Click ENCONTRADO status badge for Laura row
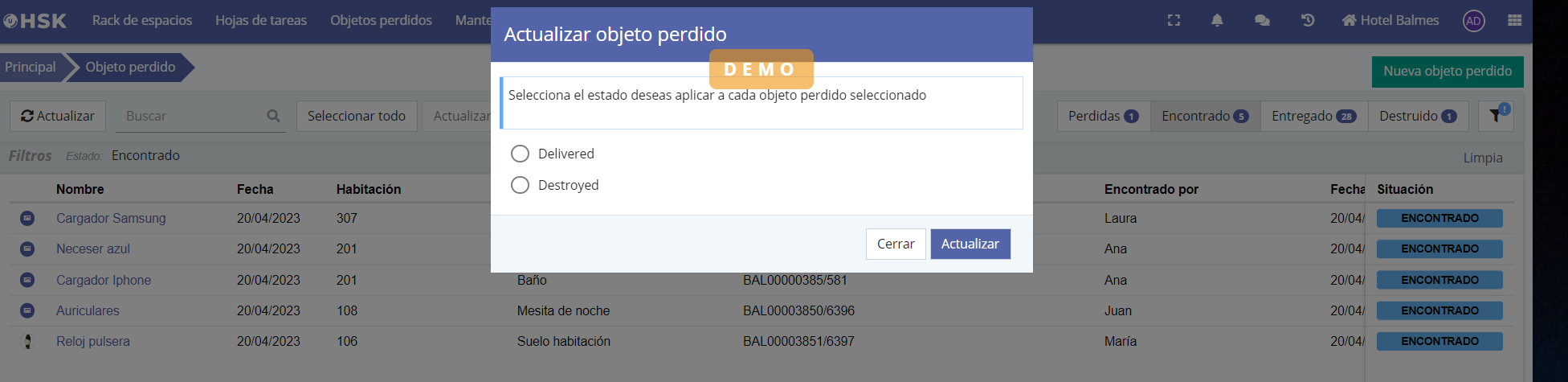 pyautogui.click(x=1439, y=218)
